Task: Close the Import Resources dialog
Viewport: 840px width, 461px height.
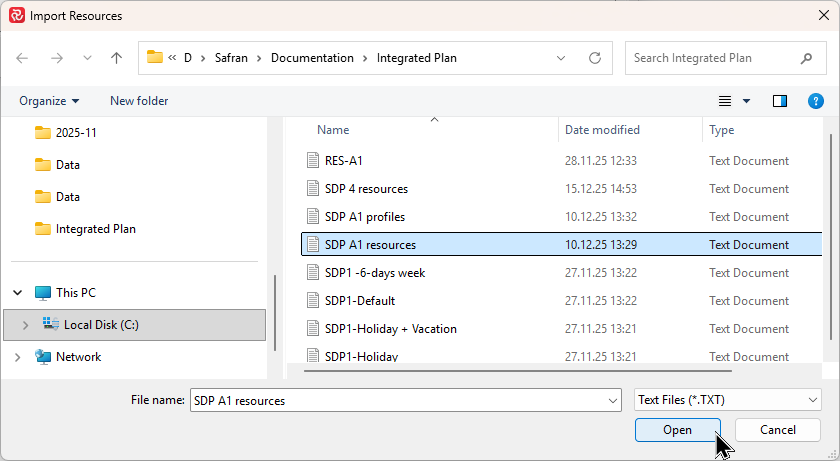Action: pos(824,16)
